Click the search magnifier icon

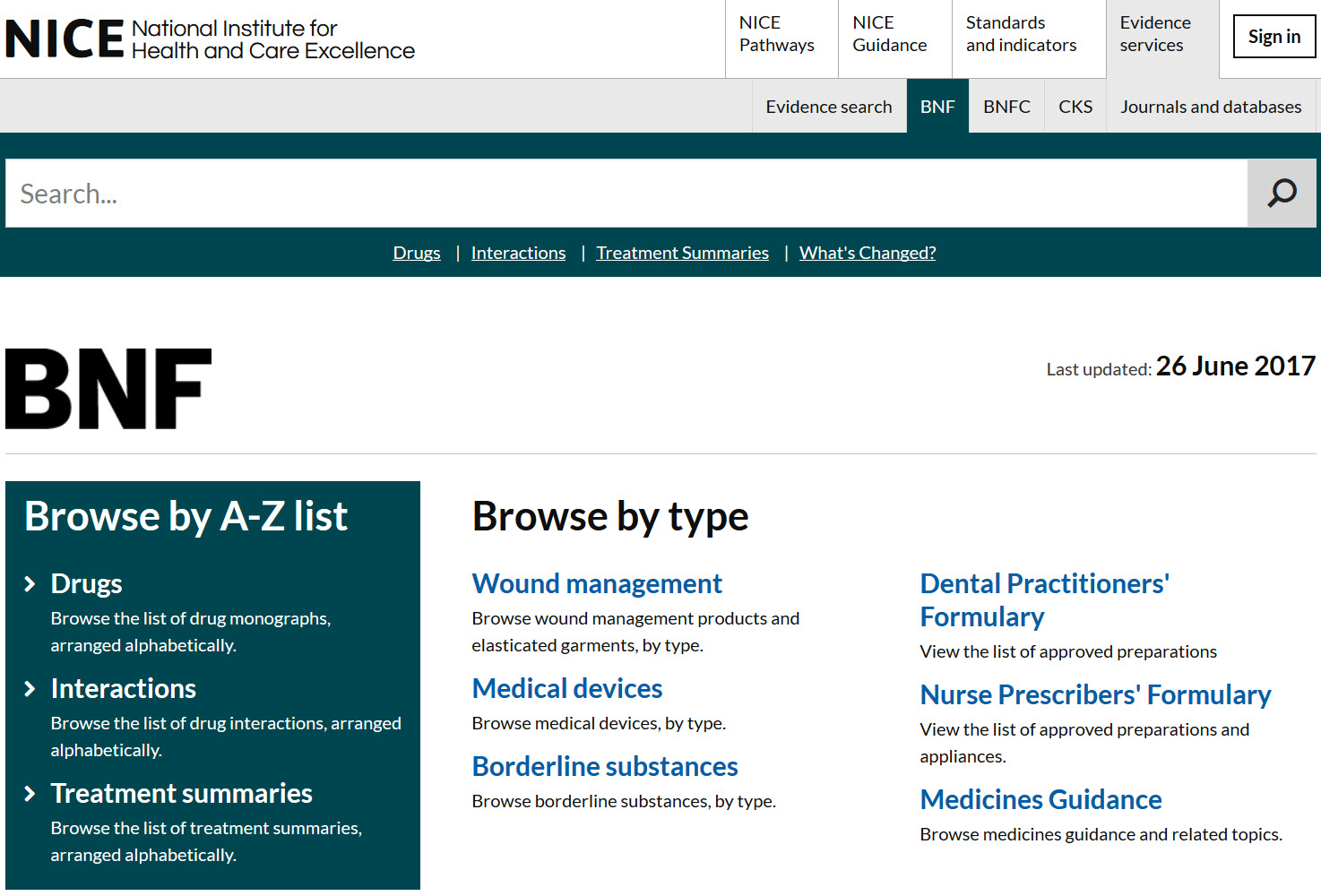point(1282,193)
